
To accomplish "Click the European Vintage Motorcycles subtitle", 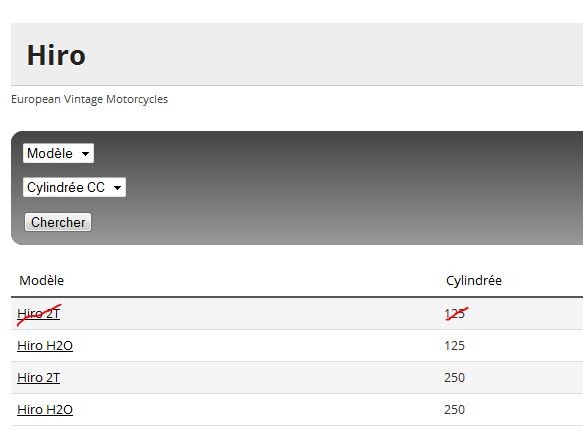I will click(90, 99).
